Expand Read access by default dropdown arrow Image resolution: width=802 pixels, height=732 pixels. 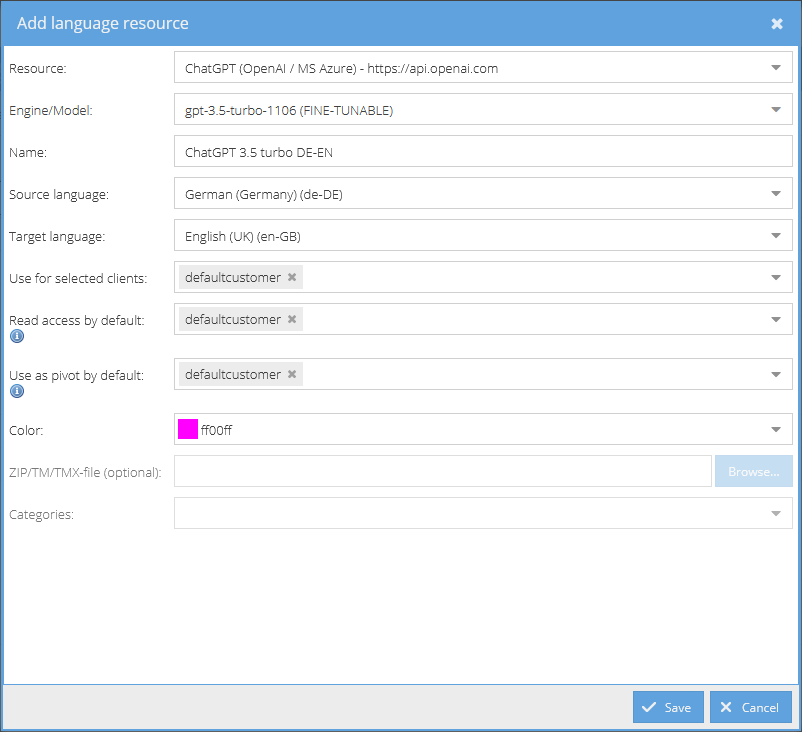pyautogui.click(x=776, y=319)
